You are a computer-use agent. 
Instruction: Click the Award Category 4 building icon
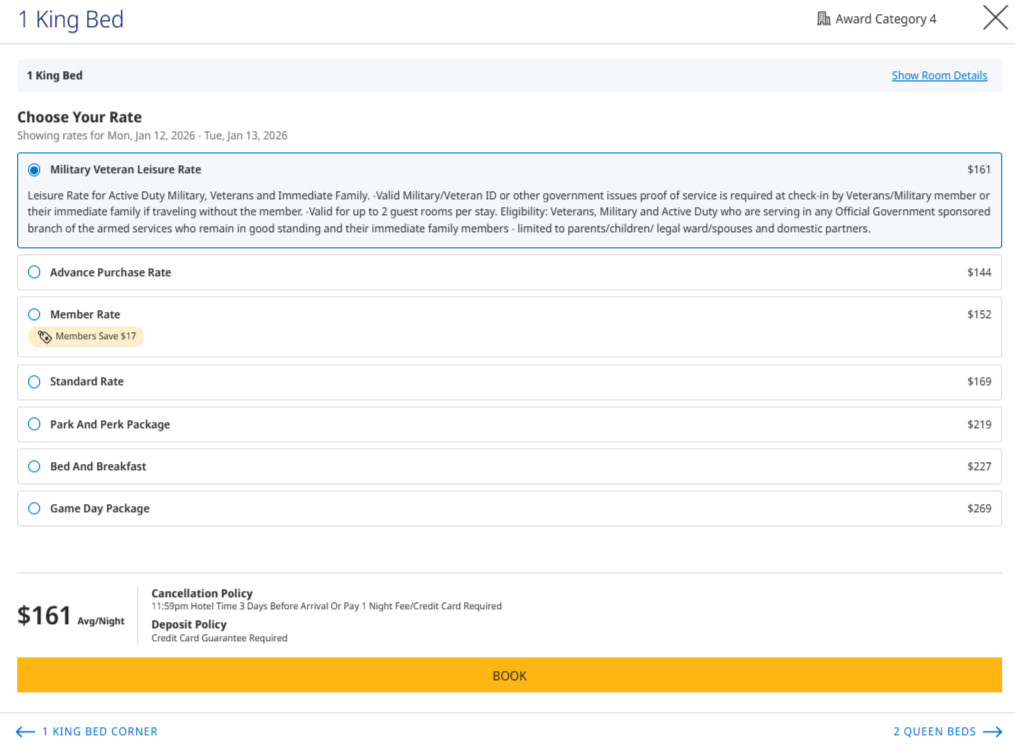click(x=824, y=19)
